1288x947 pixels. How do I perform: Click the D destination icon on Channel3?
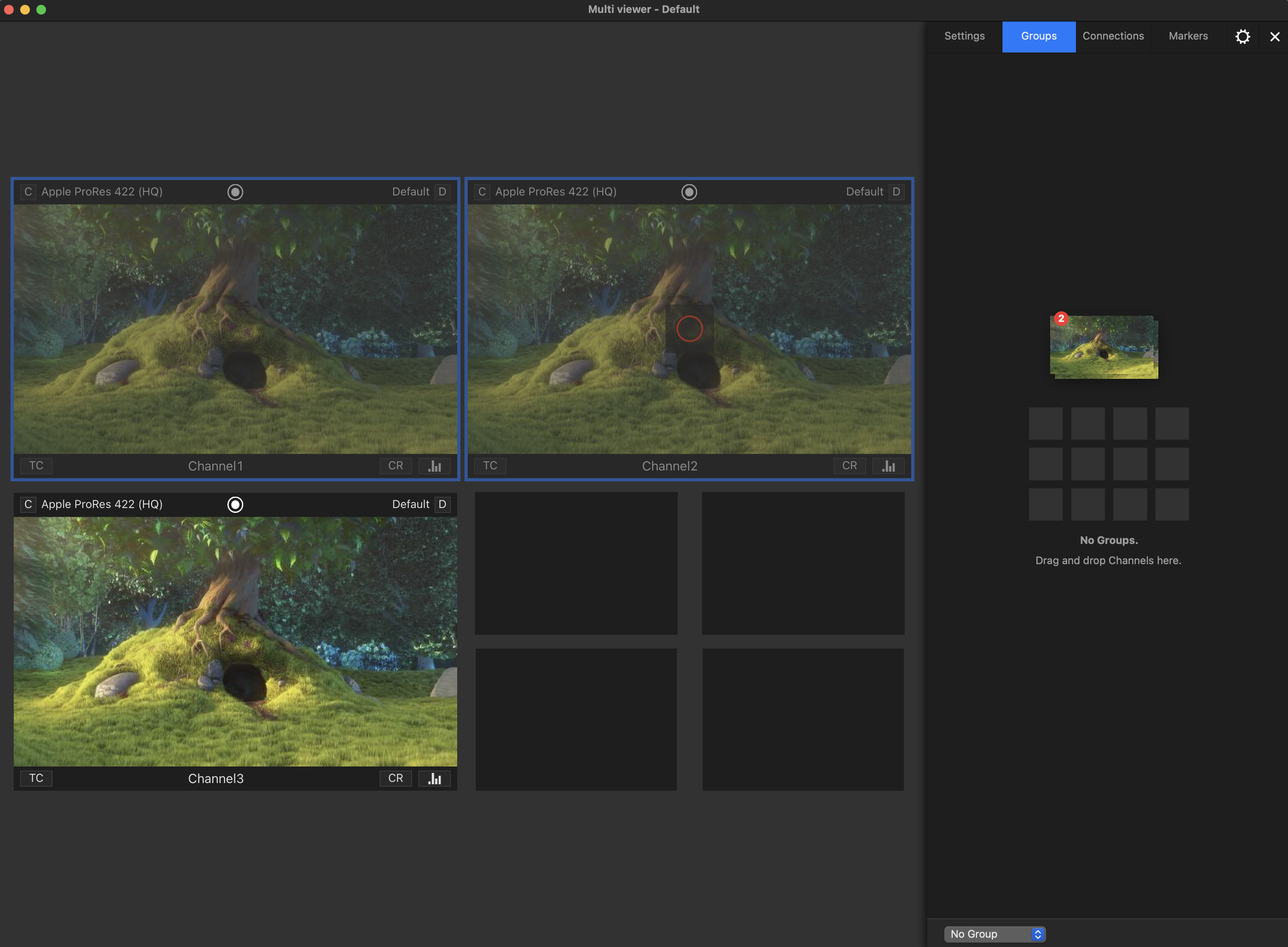(x=443, y=504)
